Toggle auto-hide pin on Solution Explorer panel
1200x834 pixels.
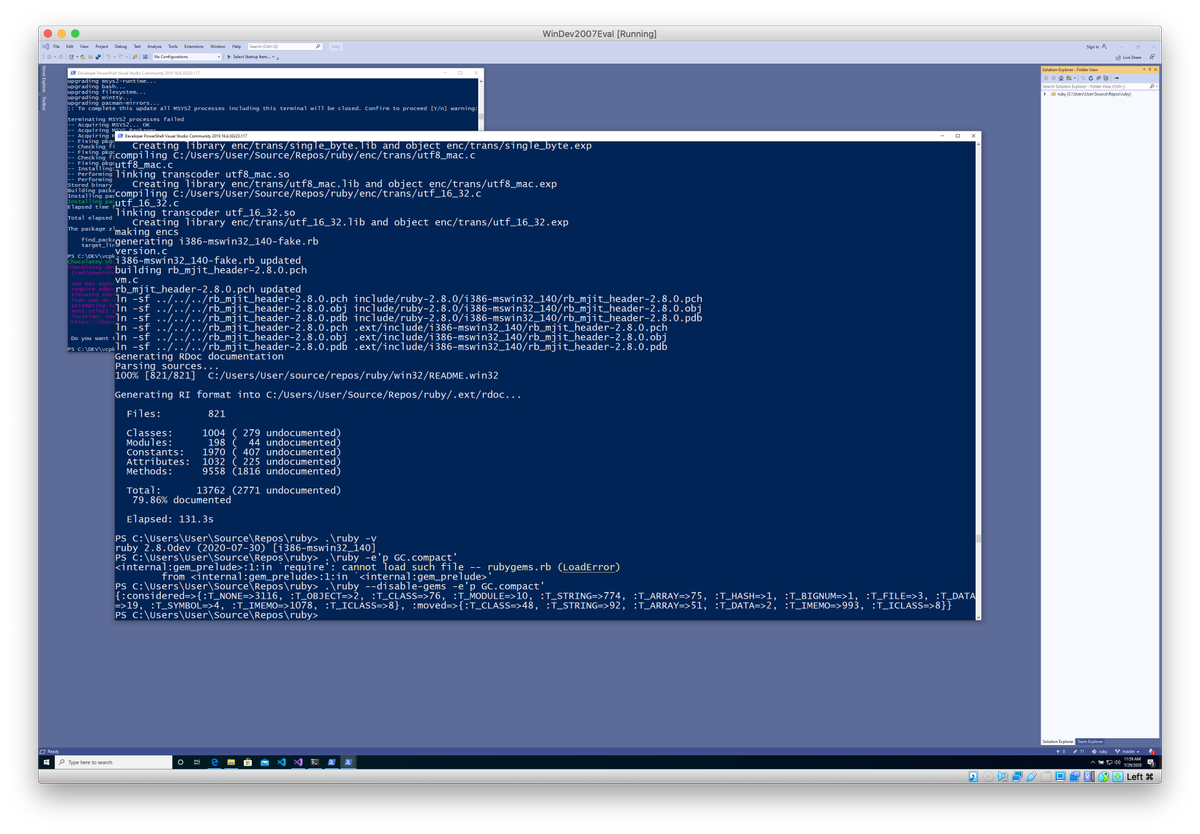tap(1150, 69)
